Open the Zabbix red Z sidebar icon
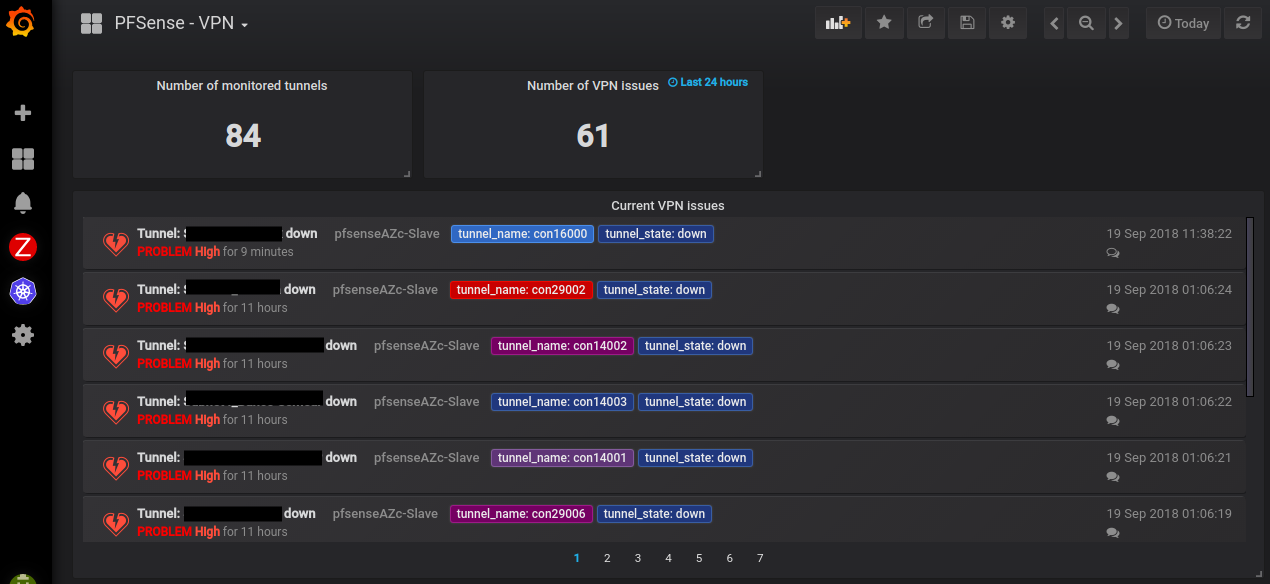Viewport: 1270px width, 584px height. point(22,247)
